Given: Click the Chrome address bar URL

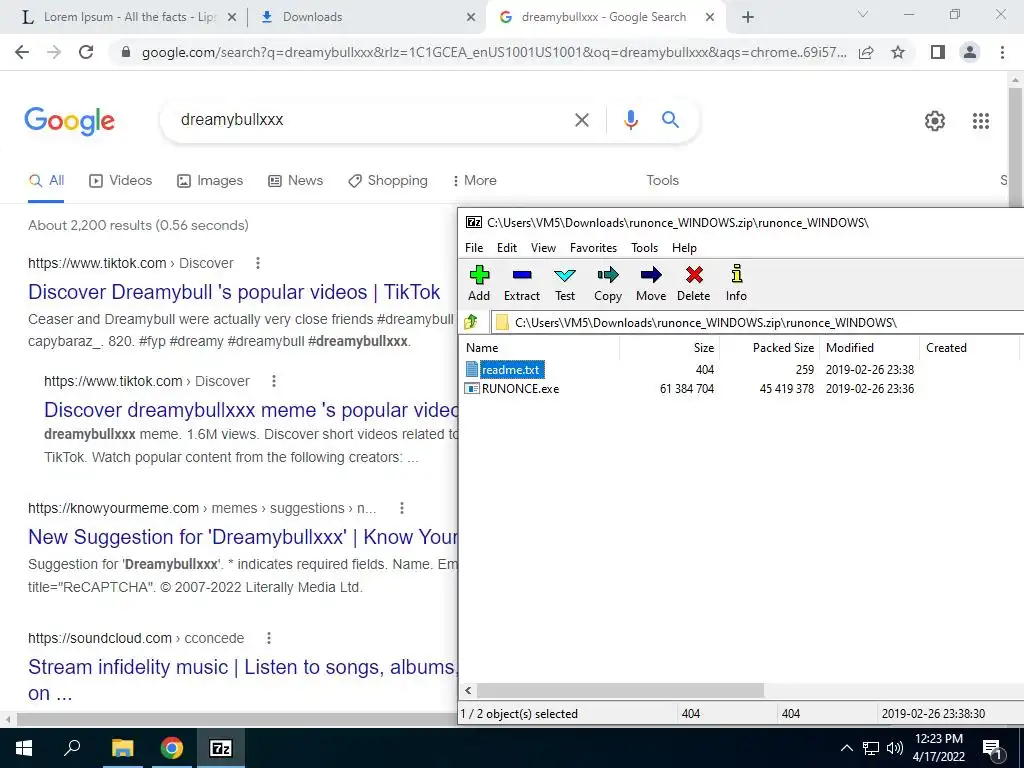Looking at the screenshot, I should coord(494,52).
